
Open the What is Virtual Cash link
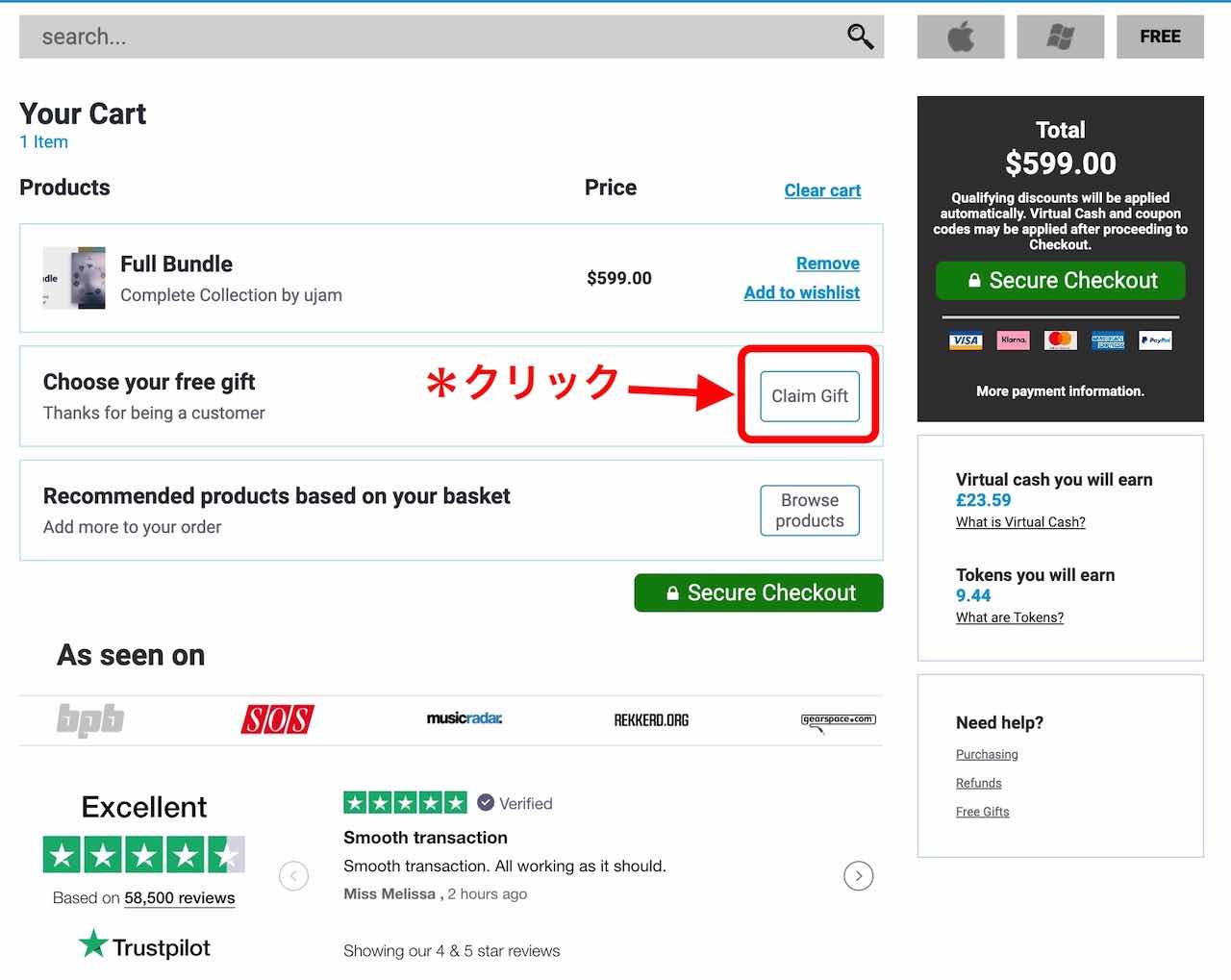pyautogui.click(x=1020, y=522)
